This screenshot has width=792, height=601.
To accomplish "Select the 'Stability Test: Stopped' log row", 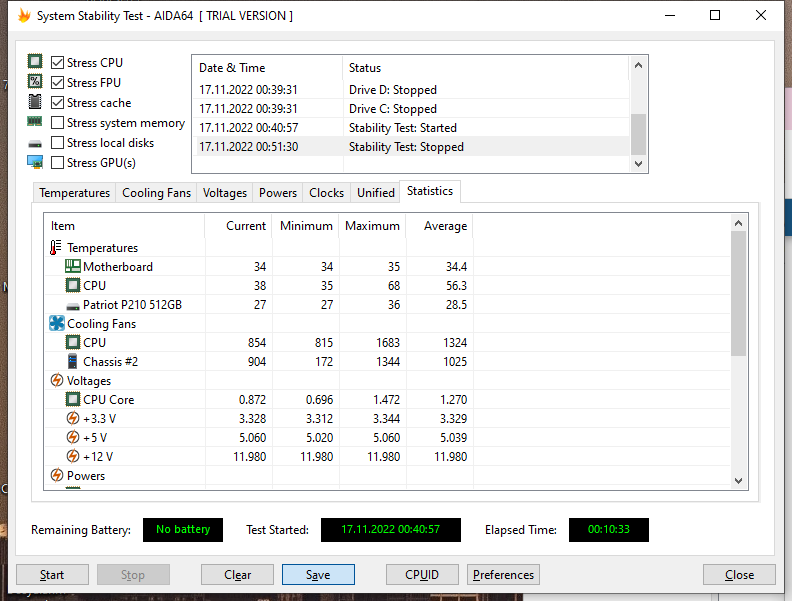I will (412, 147).
